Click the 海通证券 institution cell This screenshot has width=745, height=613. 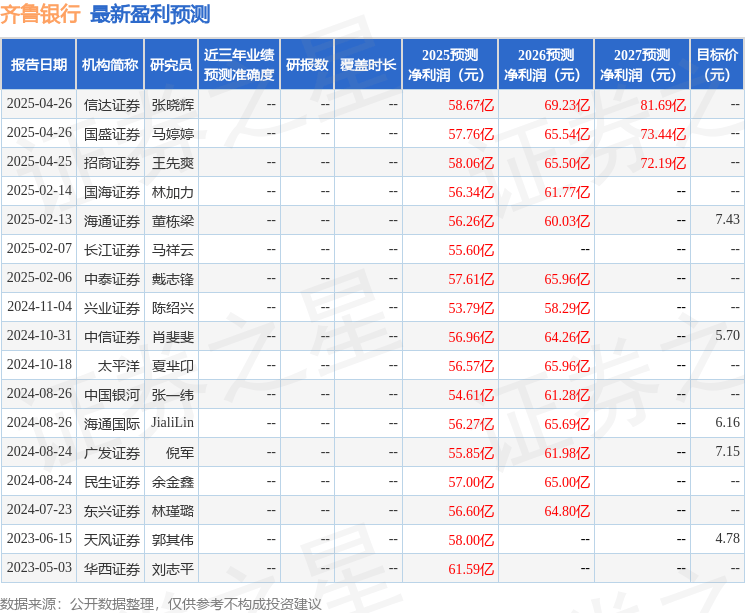[x=112, y=221]
